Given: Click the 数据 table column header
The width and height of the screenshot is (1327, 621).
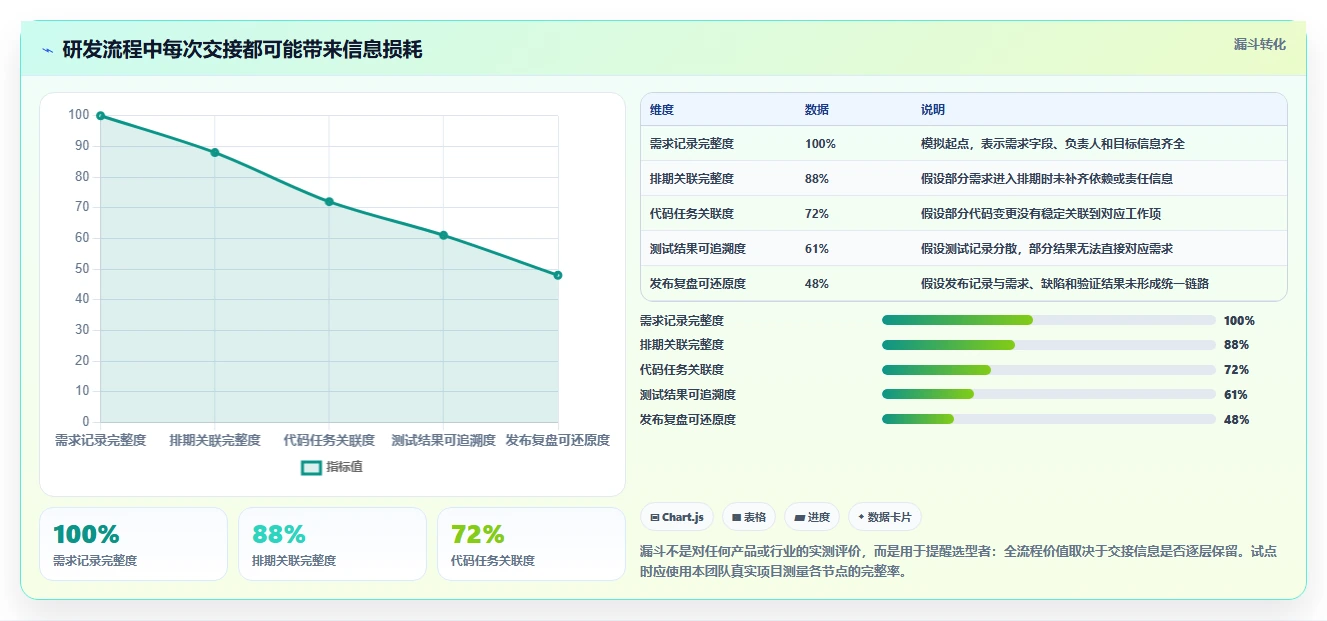Looking at the screenshot, I should [817, 110].
